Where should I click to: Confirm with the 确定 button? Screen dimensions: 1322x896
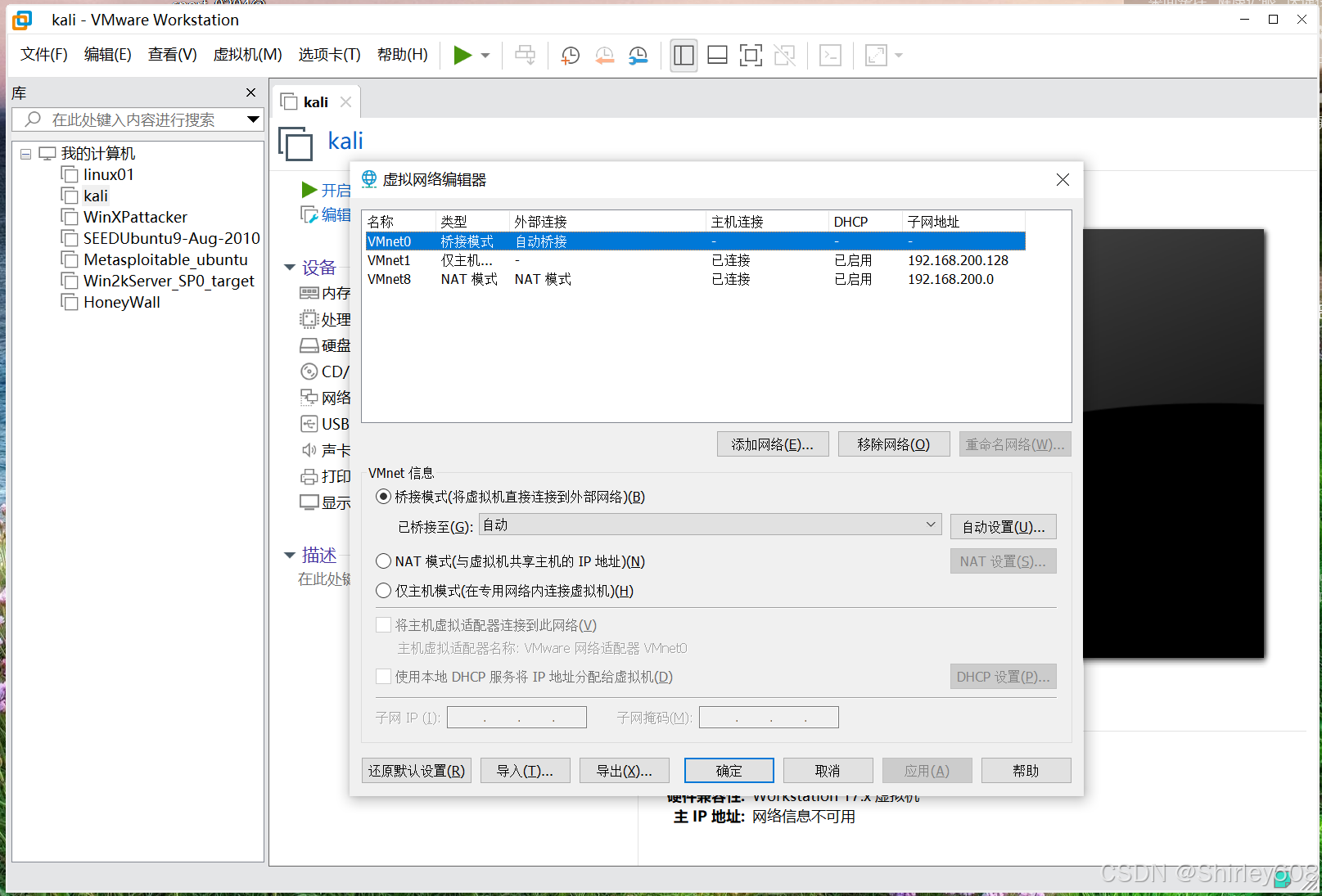pyautogui.click(x=729, y=771)
